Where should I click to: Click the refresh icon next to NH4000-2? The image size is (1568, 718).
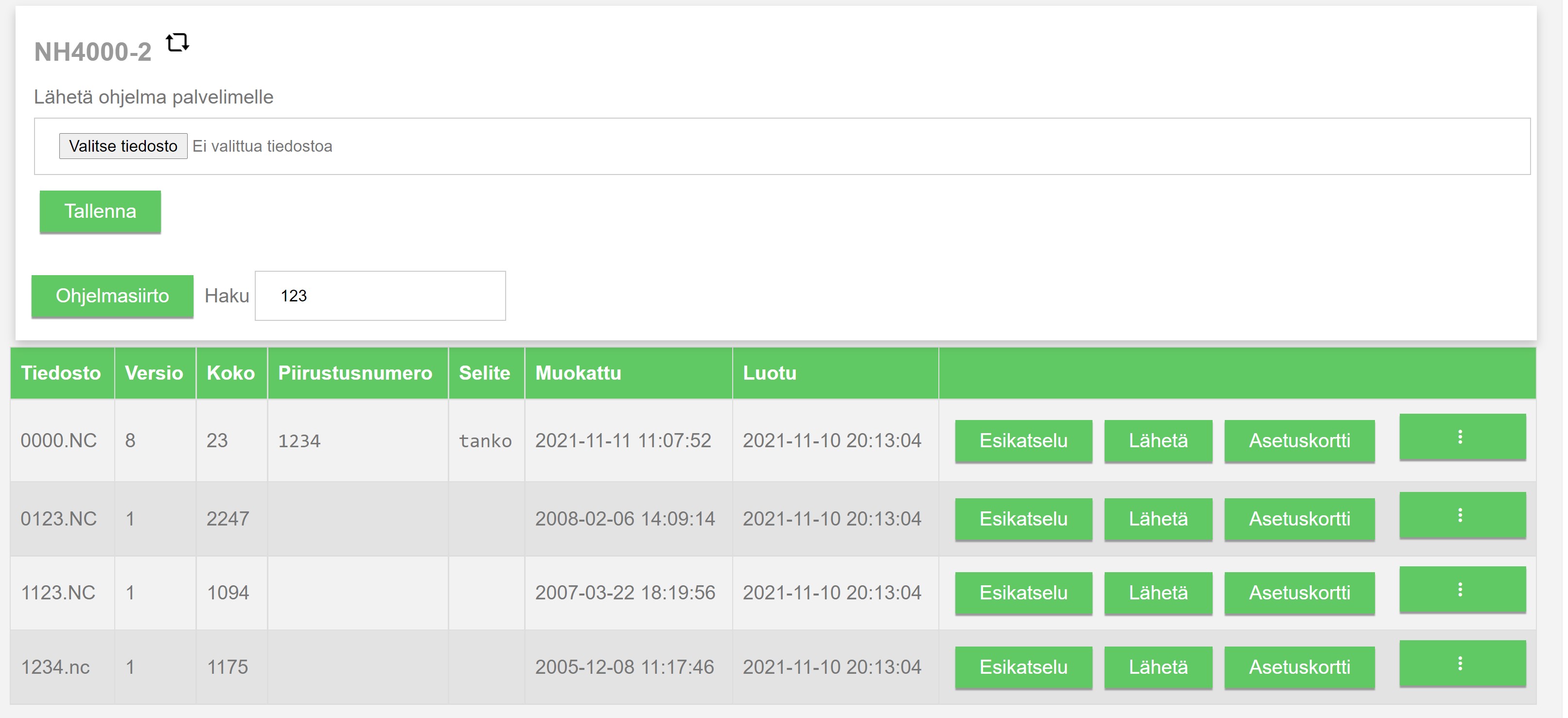point(177,43)
